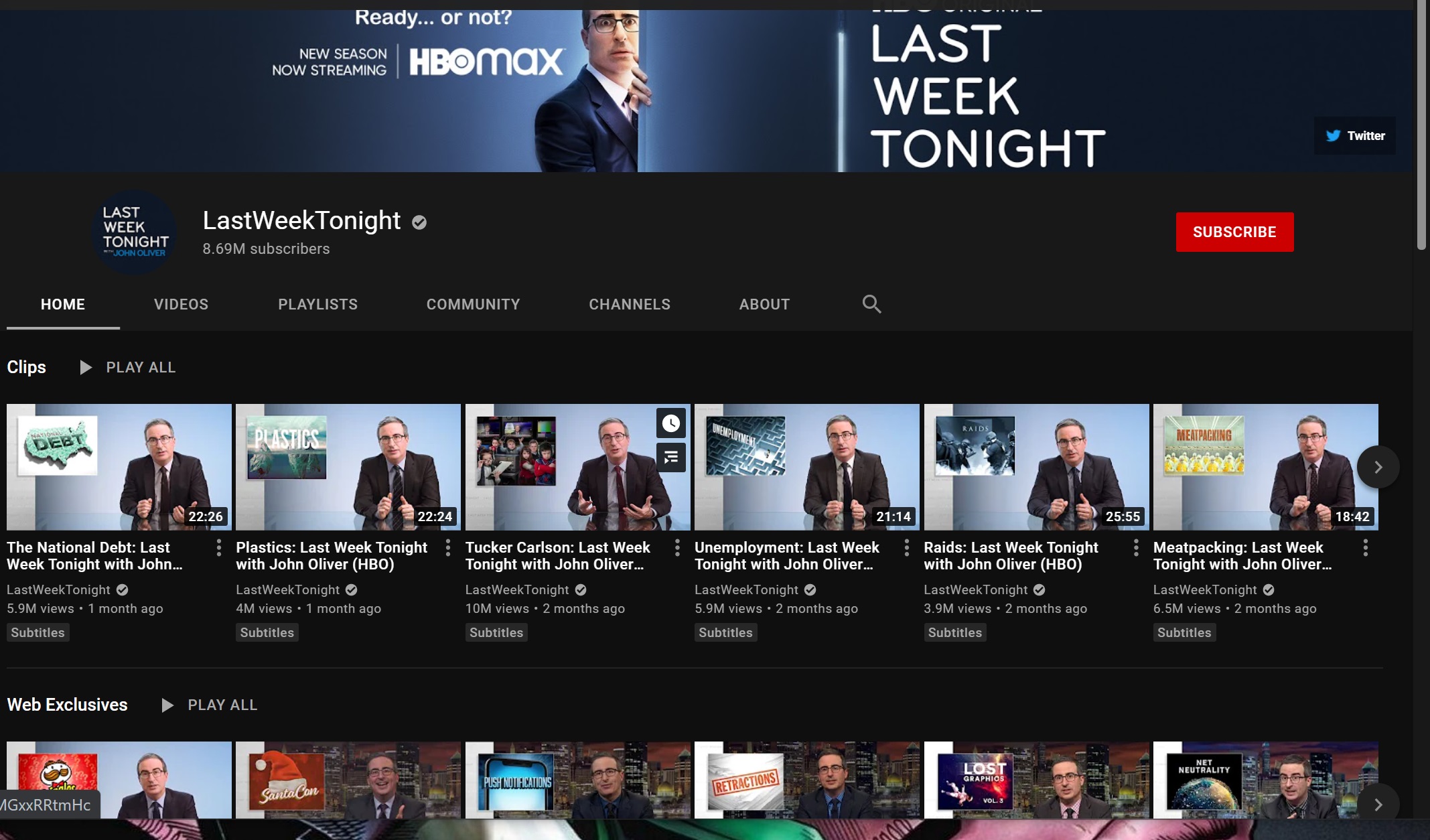Click the HBO Max channel banner image
This screenshot has width=1430, height=840.
coord(706,90)
